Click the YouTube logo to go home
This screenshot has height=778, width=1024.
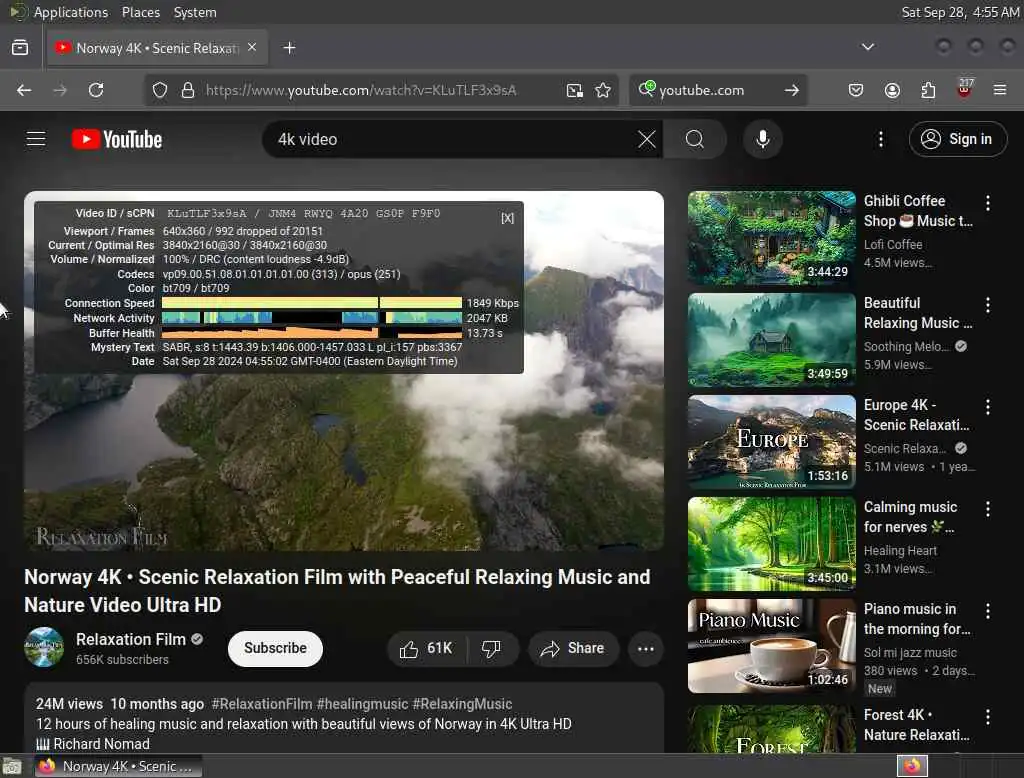point(117,139)
